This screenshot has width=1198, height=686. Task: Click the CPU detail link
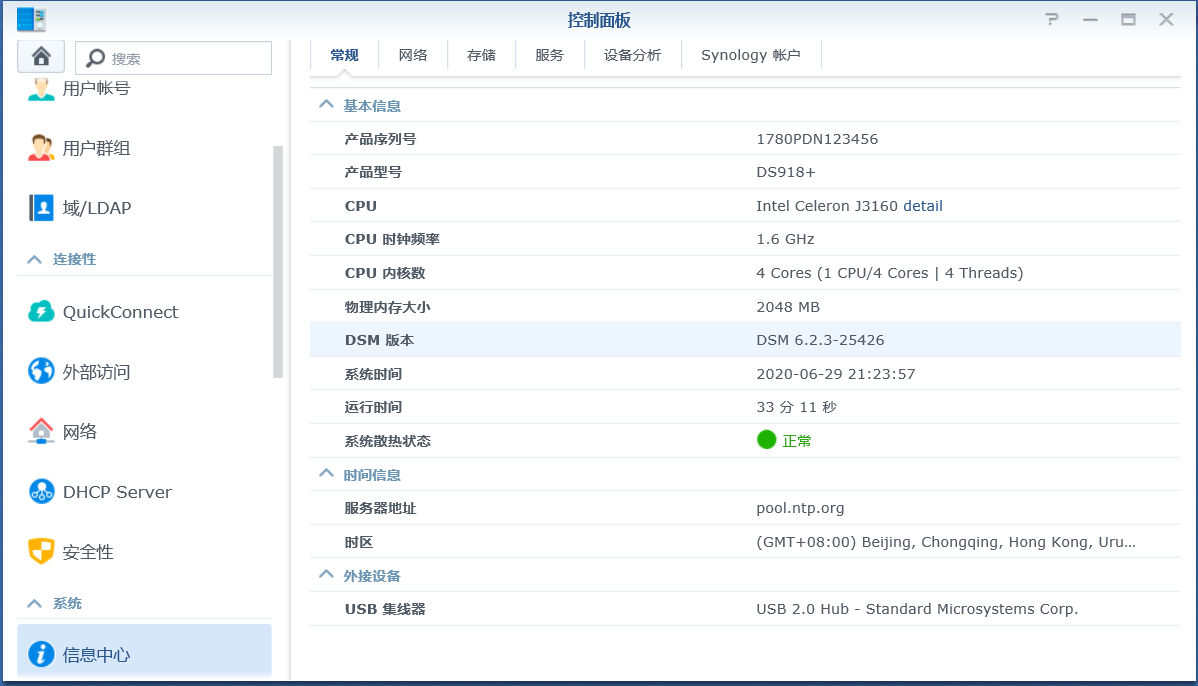click(923, 205)
